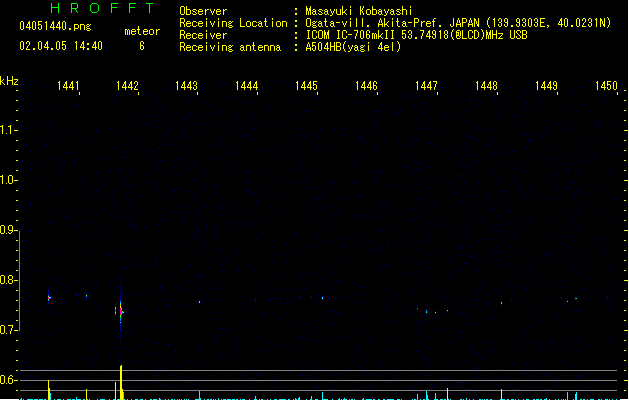Click the 0.7 frequency axis label
Image resolution: width=629 pixels, height=400 pixels.
coord(7,330)
